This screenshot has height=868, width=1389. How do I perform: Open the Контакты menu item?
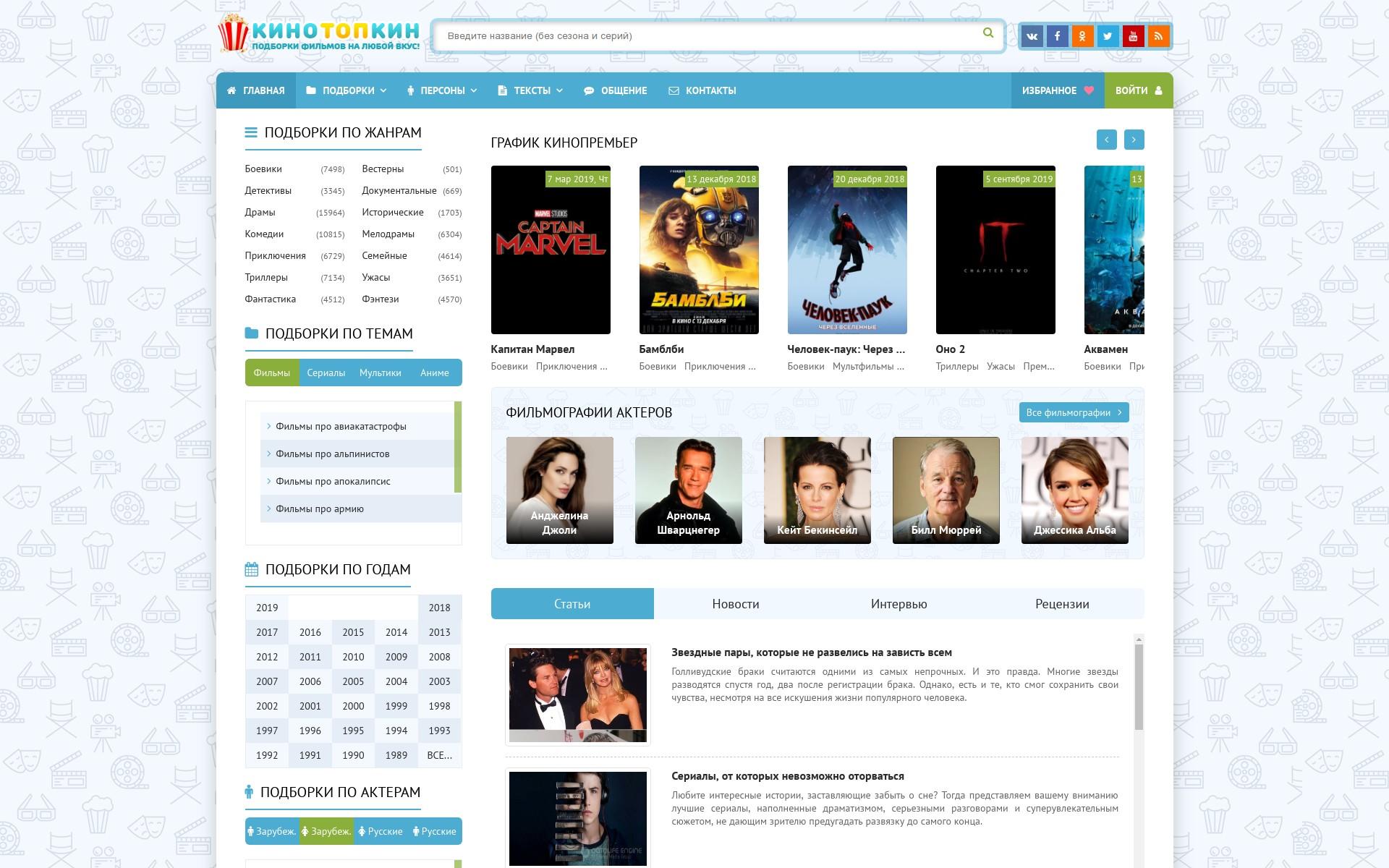(702, 90)
